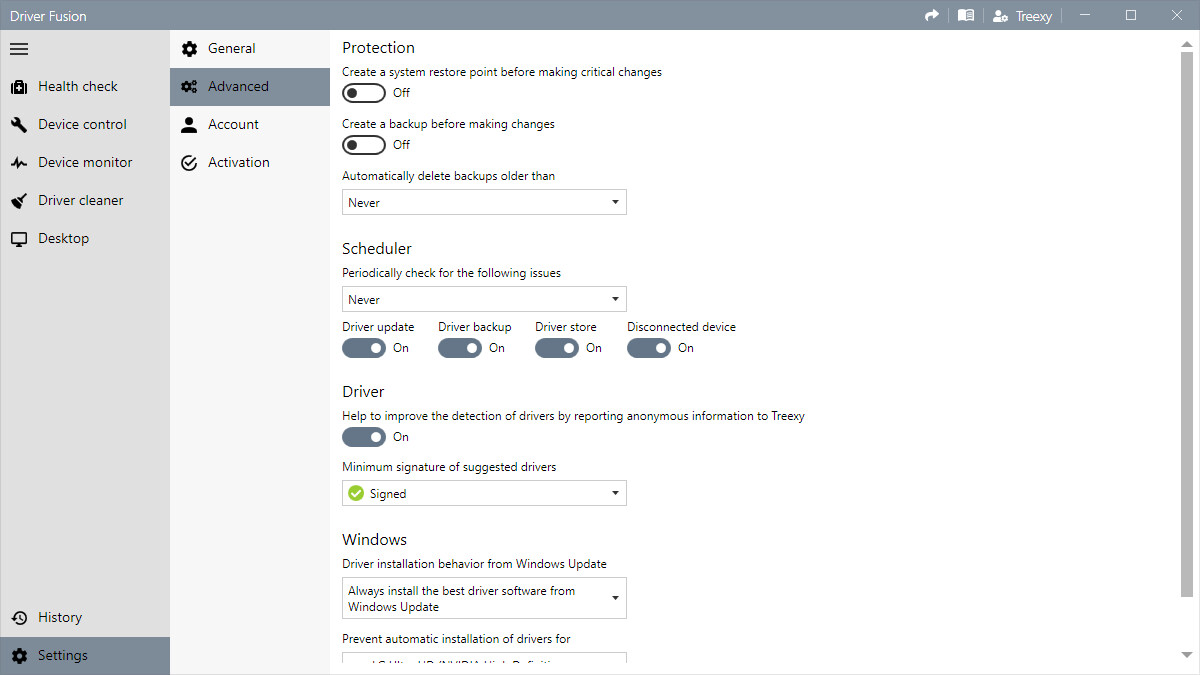Click the vertical scrollbar thumb
The width and height of the screenshot is (1200, 675).
(x=1187, y=320)
